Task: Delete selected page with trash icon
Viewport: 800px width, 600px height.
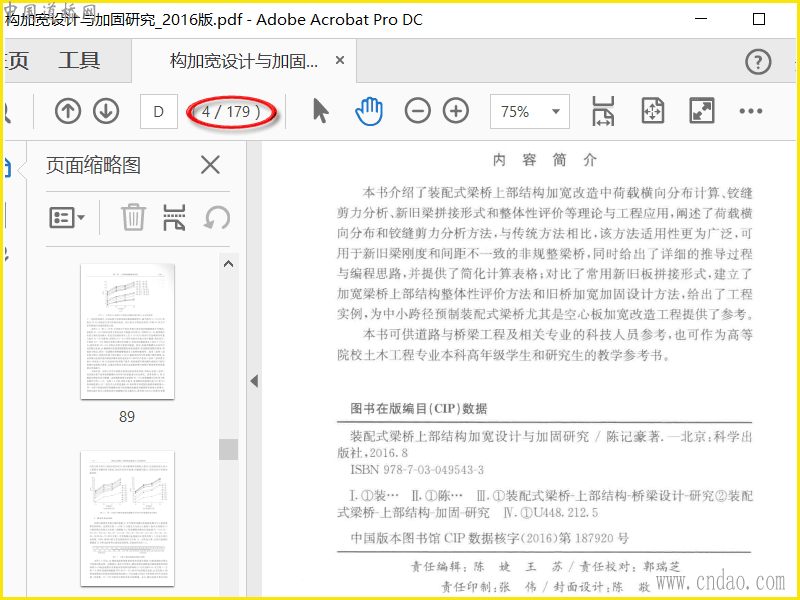Action: click(x=133, y=218)
